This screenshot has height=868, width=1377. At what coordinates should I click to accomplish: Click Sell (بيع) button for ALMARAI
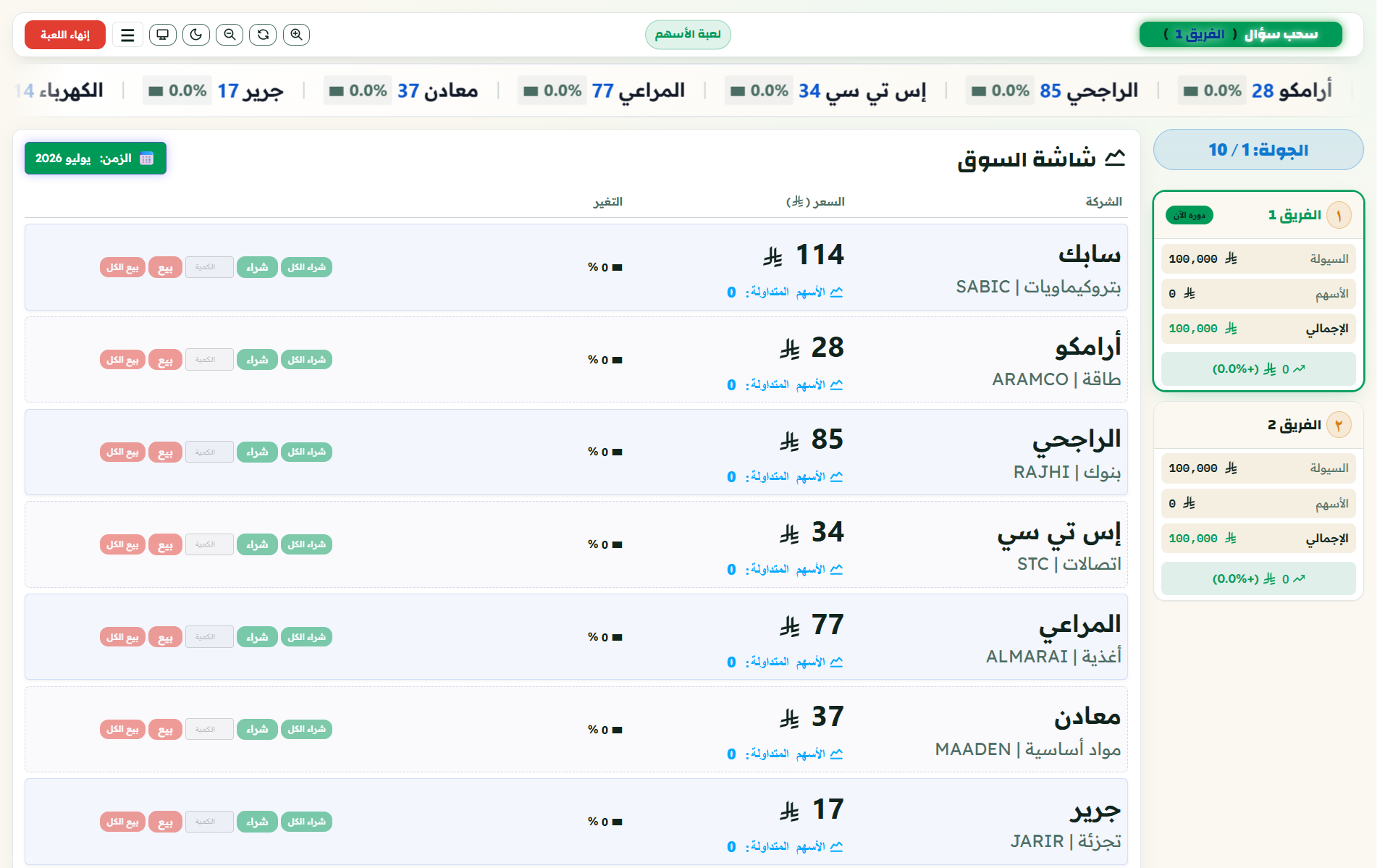click(x=165, y=637)
